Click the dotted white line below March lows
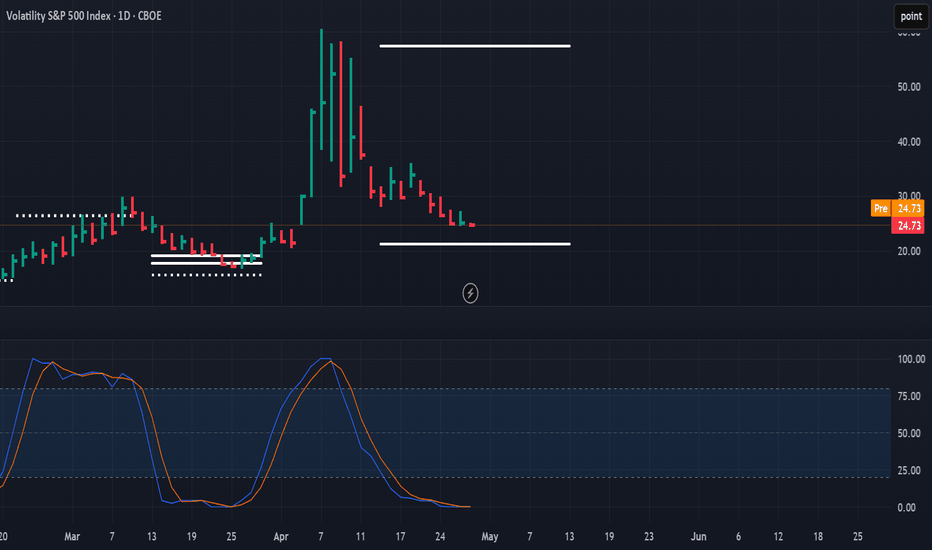The image size is (932, 550). point(206,275)
